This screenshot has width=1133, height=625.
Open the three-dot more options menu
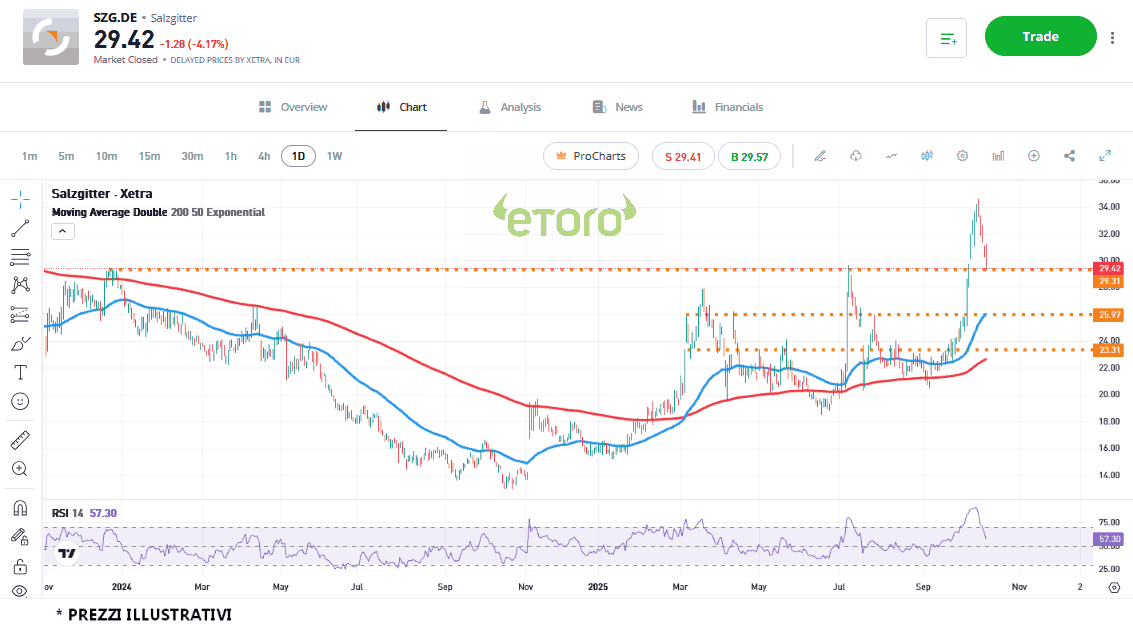[x=1112, y=37]
